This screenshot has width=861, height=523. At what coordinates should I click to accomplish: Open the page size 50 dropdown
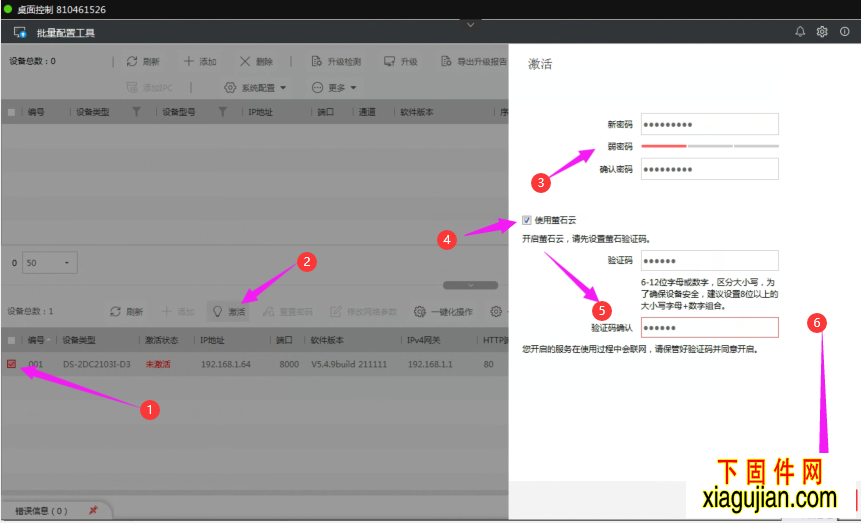(49, 263)
